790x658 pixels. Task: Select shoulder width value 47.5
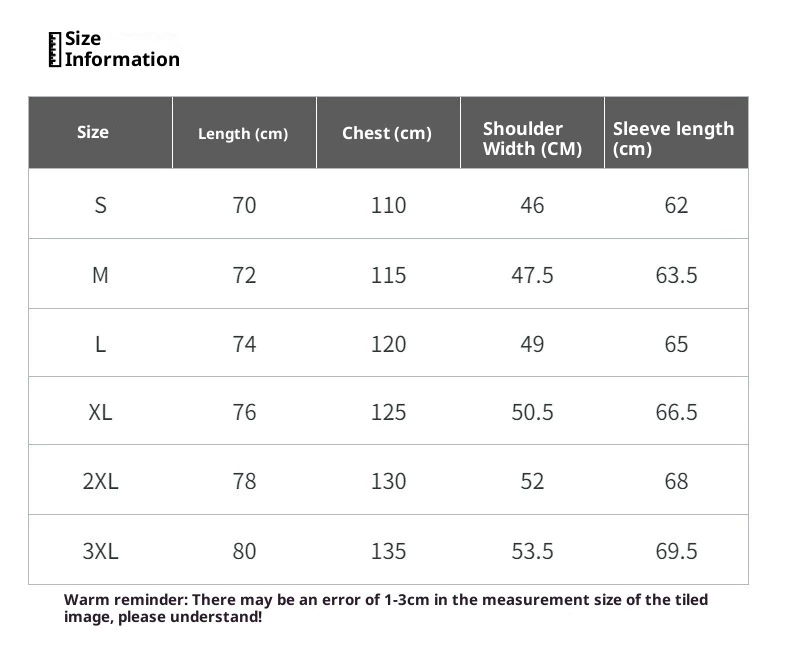(x=532, y=275)
